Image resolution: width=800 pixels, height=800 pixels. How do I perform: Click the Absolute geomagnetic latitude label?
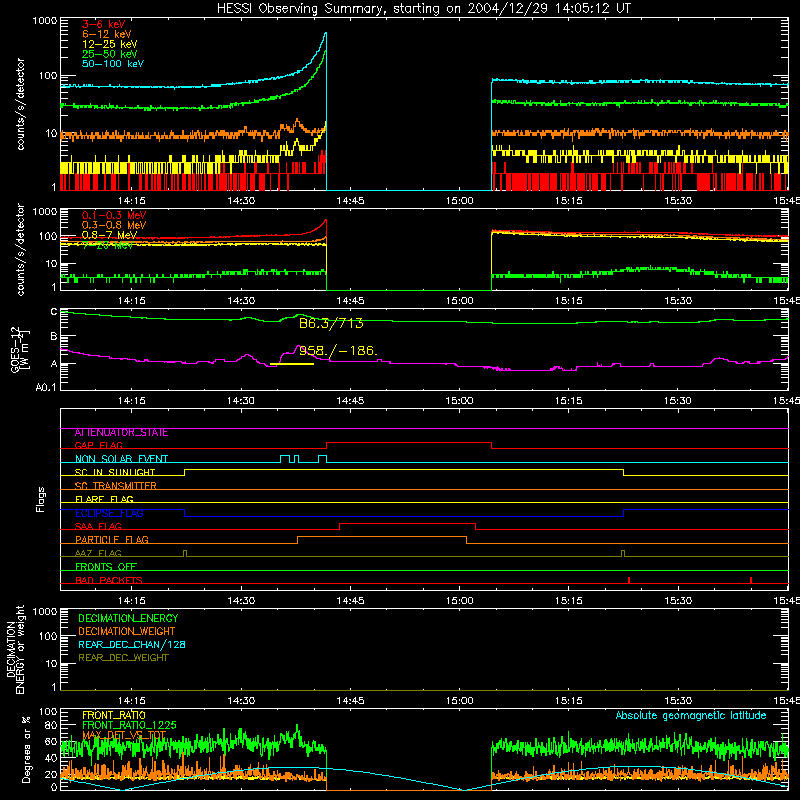pos(691,716)
